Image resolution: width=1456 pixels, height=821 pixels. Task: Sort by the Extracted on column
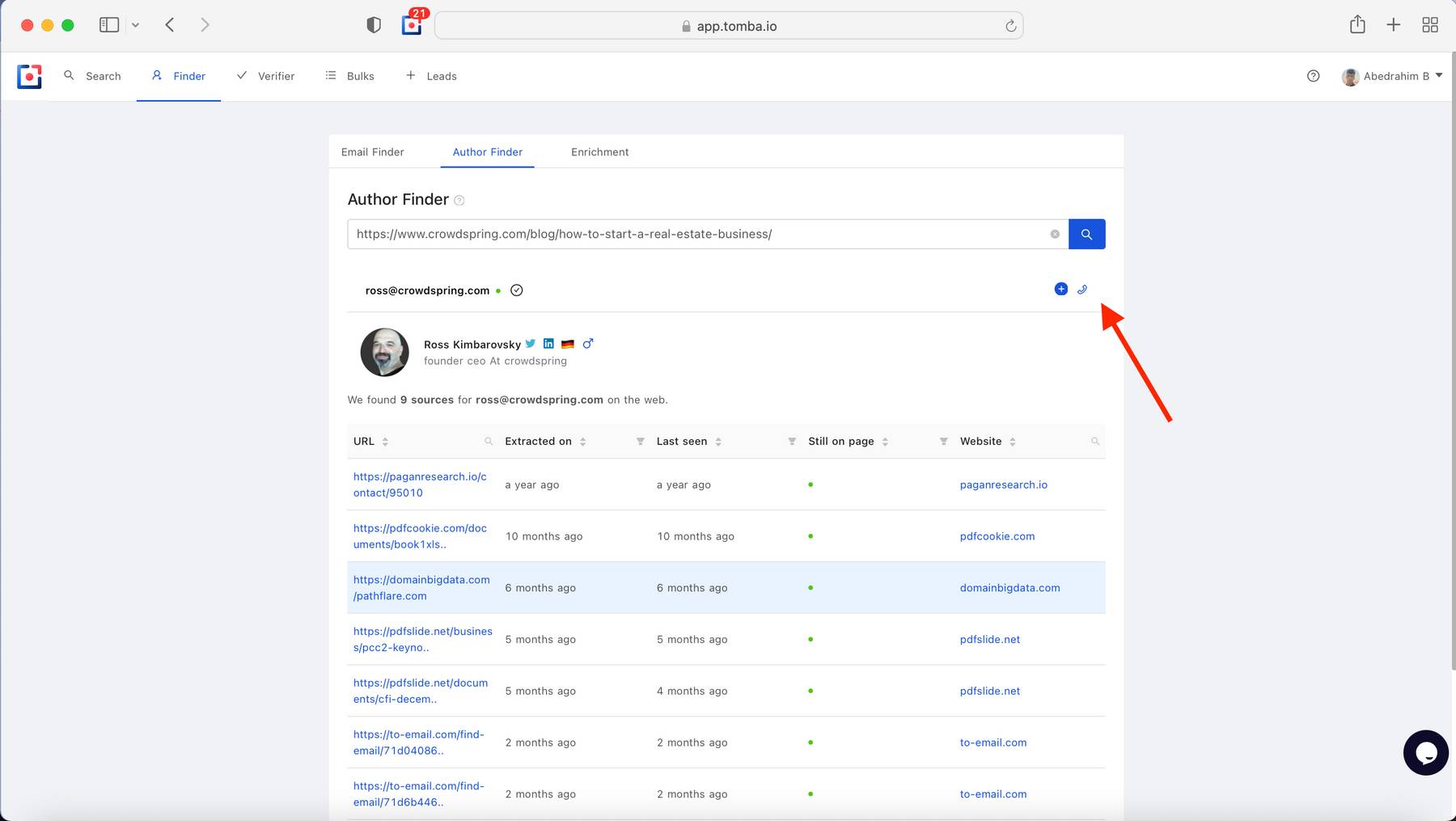[x=582, y=442]
